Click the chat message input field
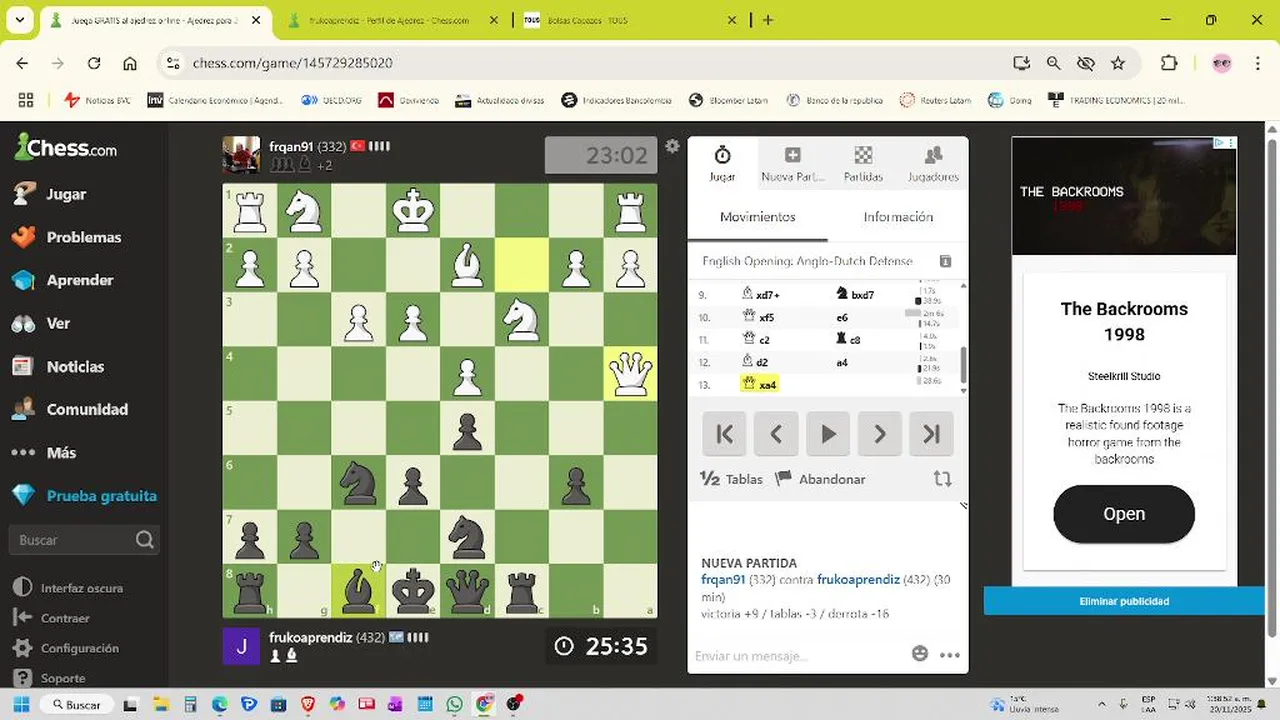 click(800, 656)
